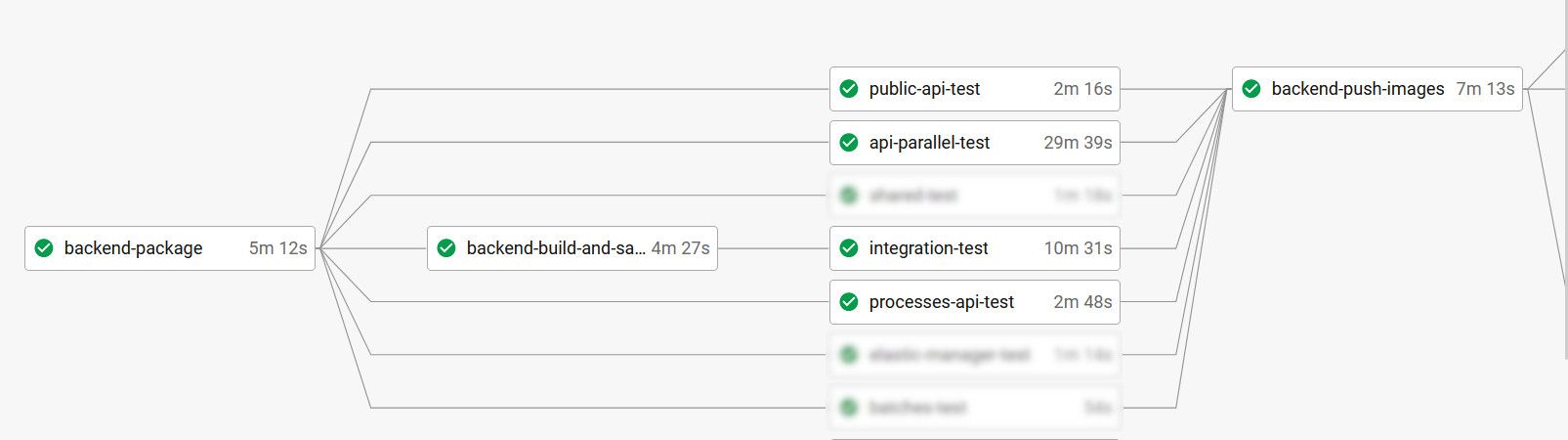Click api-parallel-test green check icon
This screenshot has width=1568, height=440.
pyautogui.click(x=849, y=143)
